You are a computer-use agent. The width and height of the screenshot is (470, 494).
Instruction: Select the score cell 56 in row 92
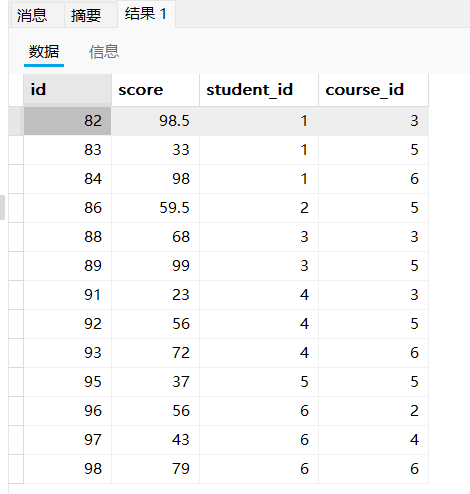[x=155, y=324]
